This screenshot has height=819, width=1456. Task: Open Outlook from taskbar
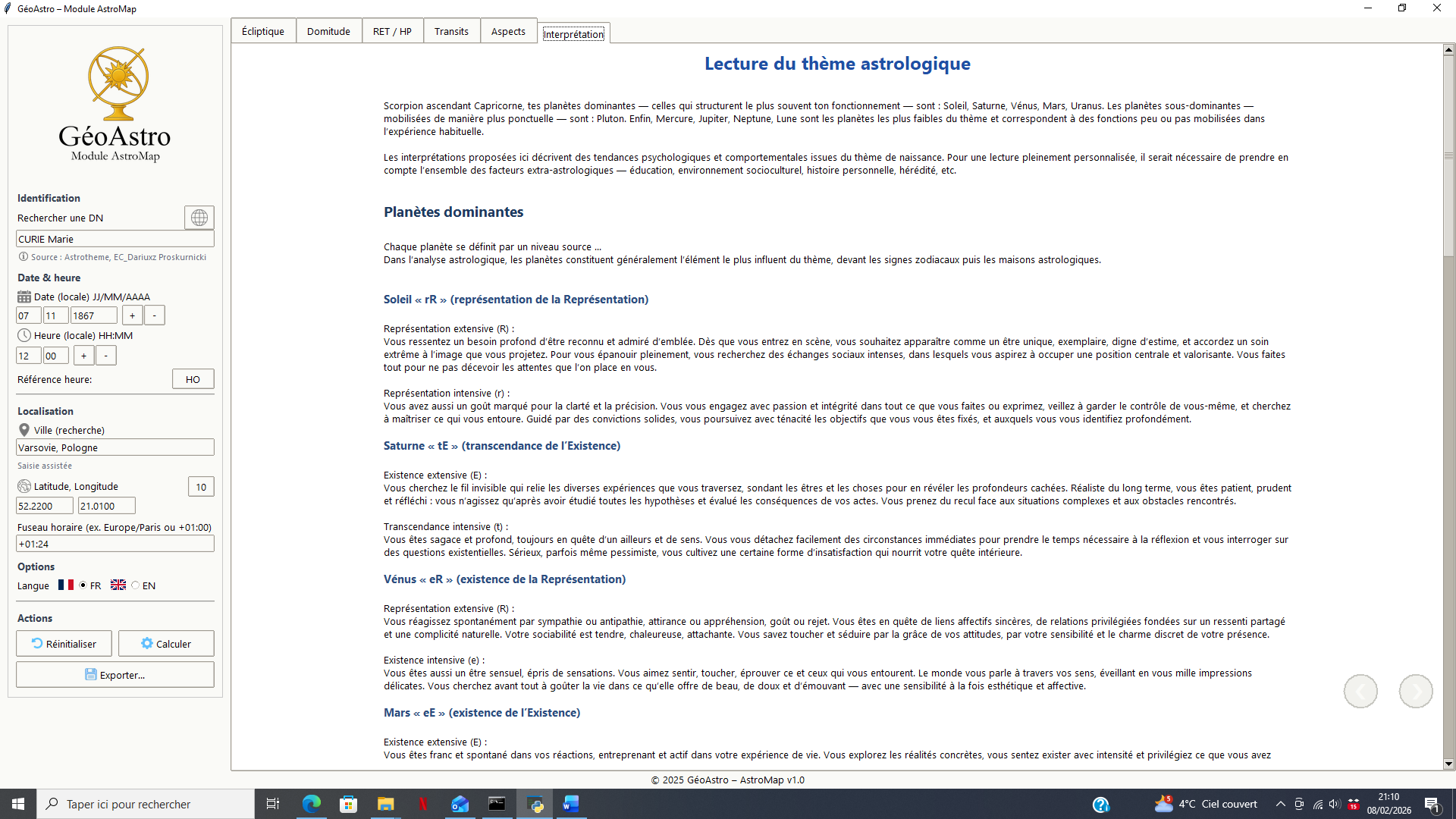click(460, 804)
